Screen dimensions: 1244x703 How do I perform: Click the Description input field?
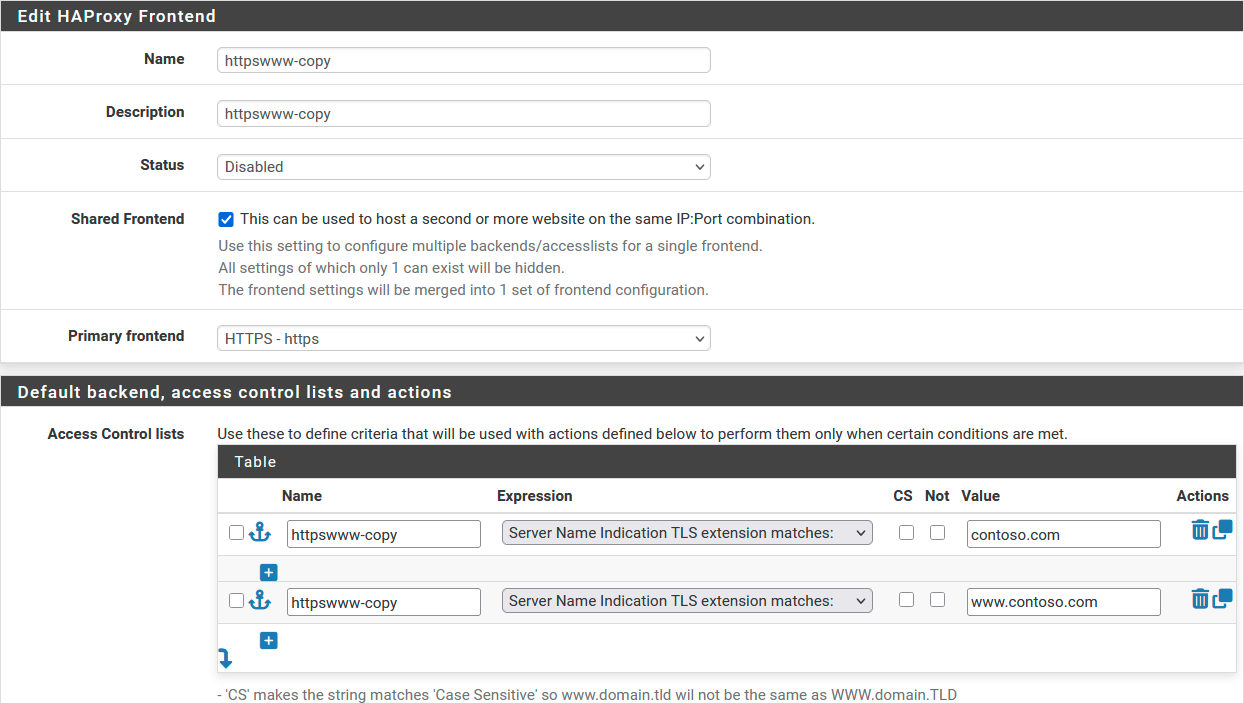(x=464, y=113)
